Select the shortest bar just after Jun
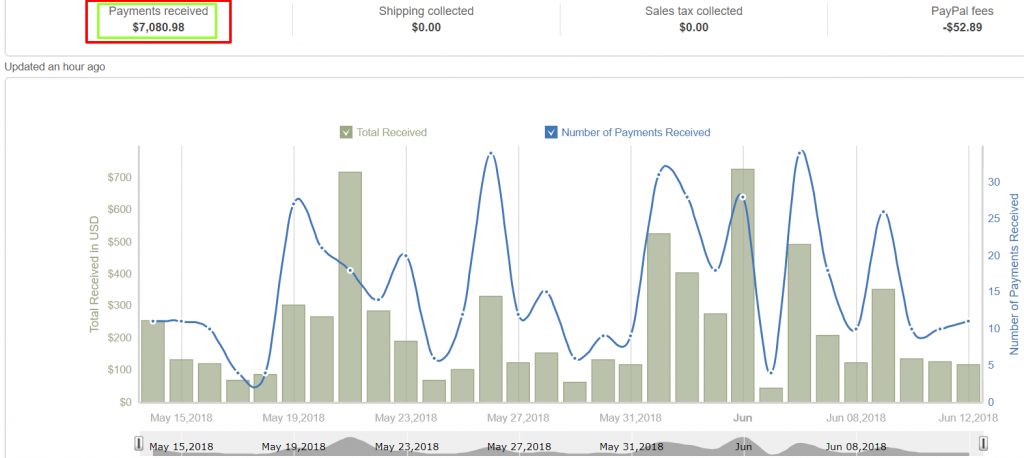 coord(770,394)
